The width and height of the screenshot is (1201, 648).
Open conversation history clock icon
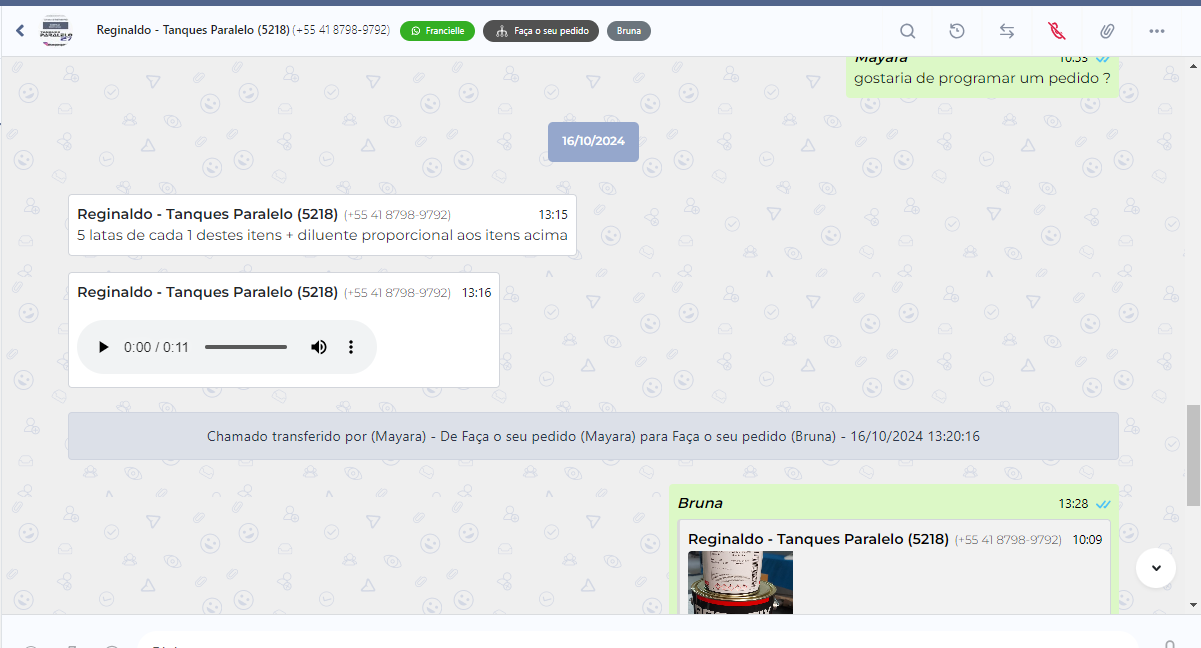click(x=957, y=31)
